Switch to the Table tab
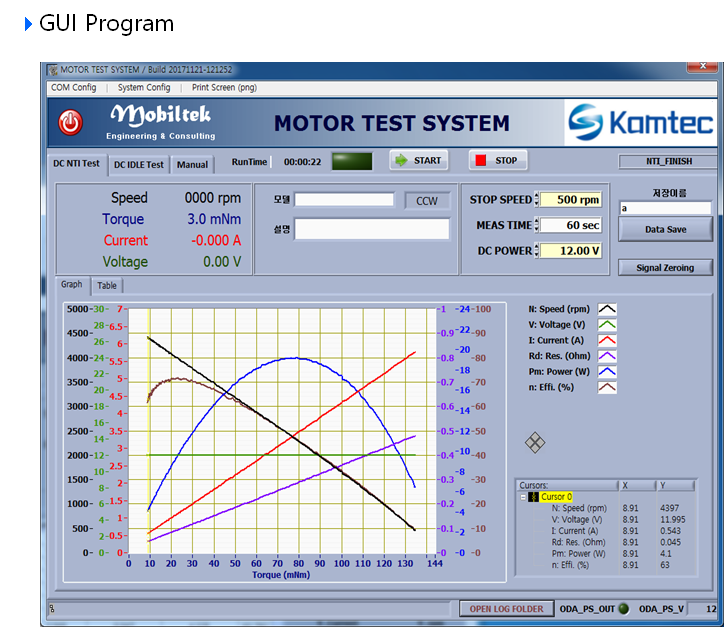 point(107,285)
